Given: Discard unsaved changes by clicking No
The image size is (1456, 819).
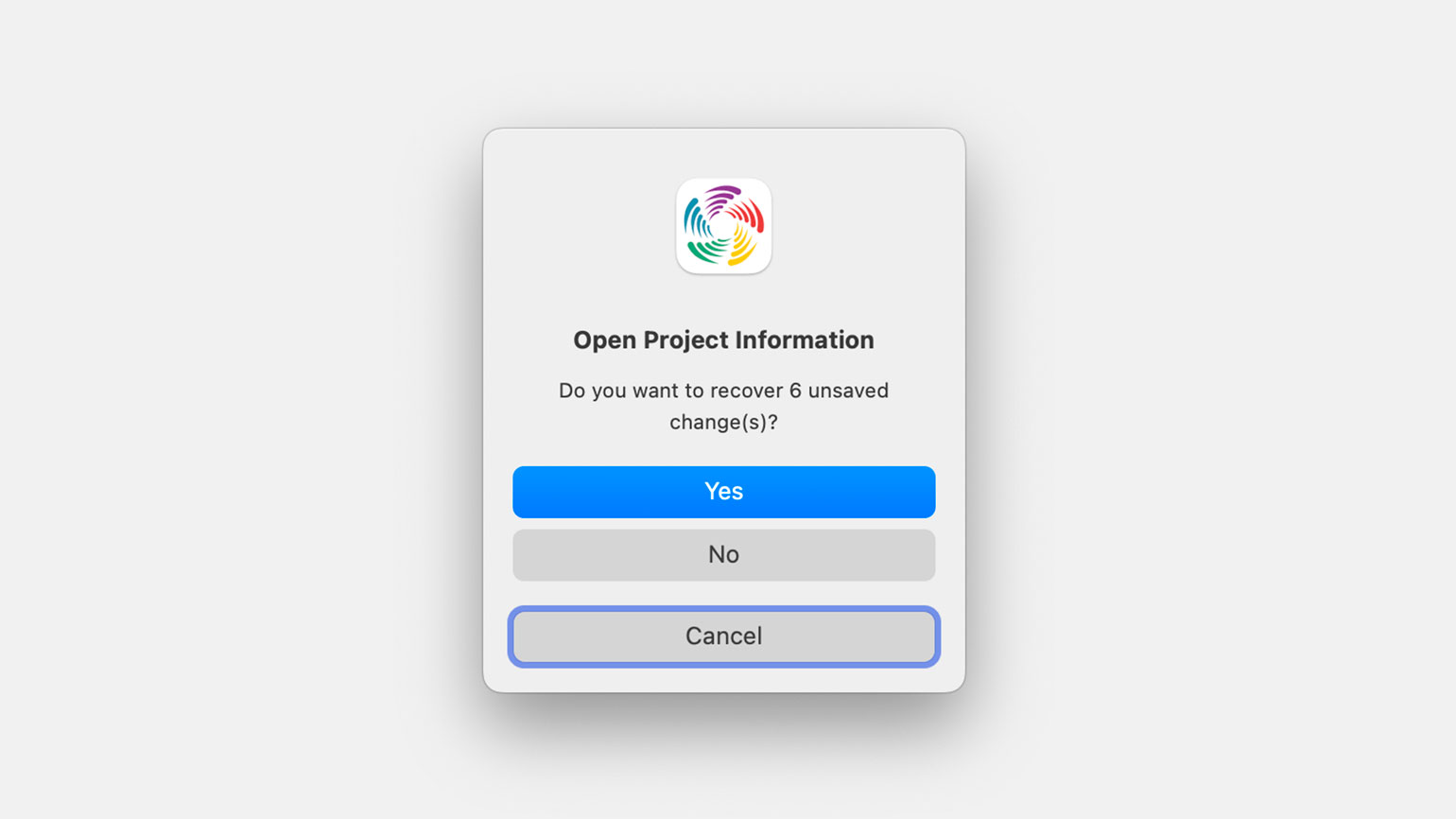Looking at the screenshot, I should tap(723, 554).
